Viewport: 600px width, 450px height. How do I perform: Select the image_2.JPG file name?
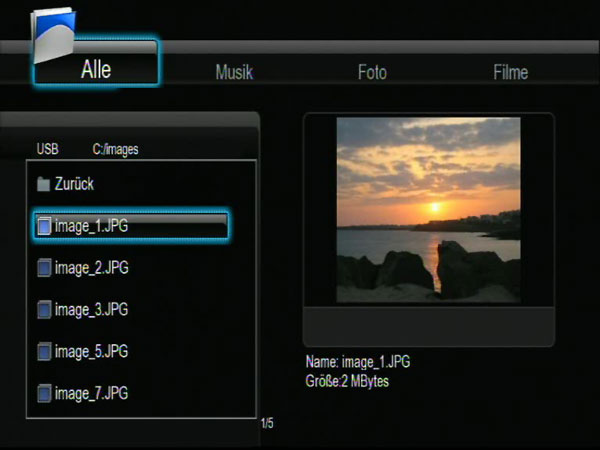[x=91, y=268]
